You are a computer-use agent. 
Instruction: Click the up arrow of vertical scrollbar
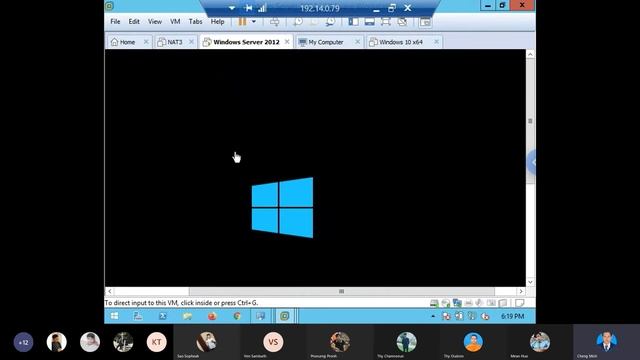[x=530, y=54]
